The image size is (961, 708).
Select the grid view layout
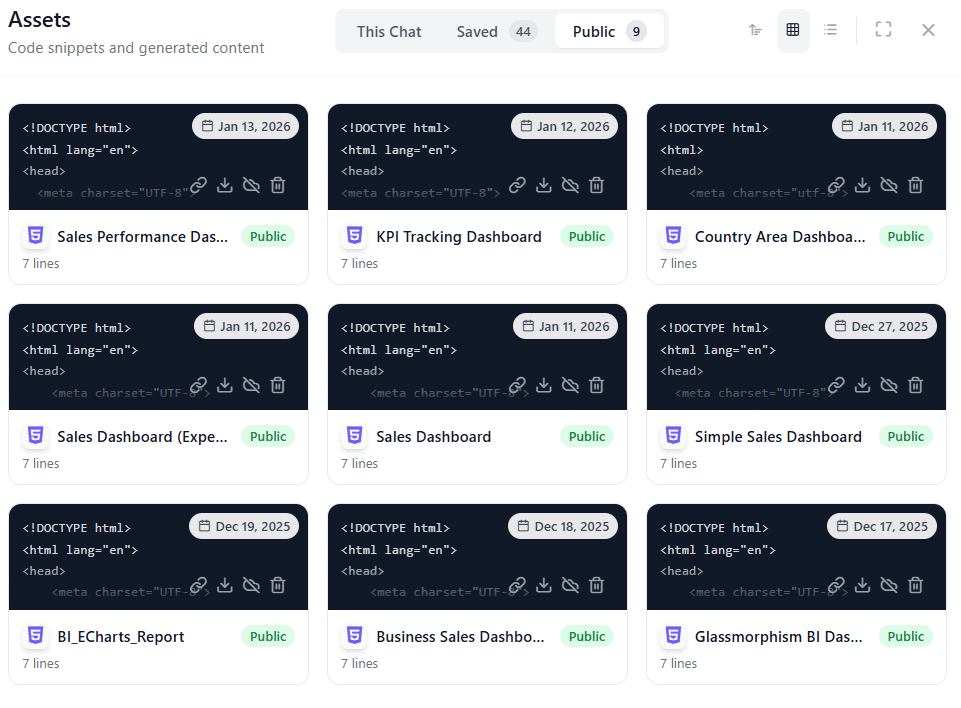pyautogui.click(x=793, y=30)
